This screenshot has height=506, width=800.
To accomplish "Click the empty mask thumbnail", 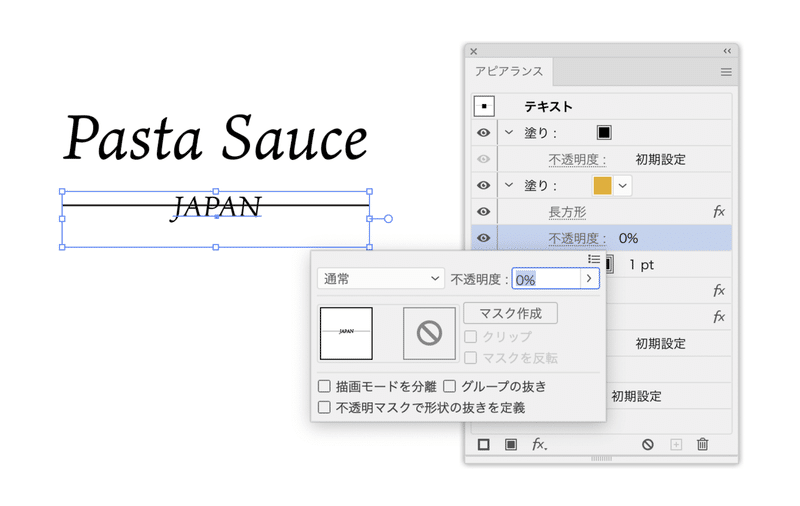I will pos(429,333).
